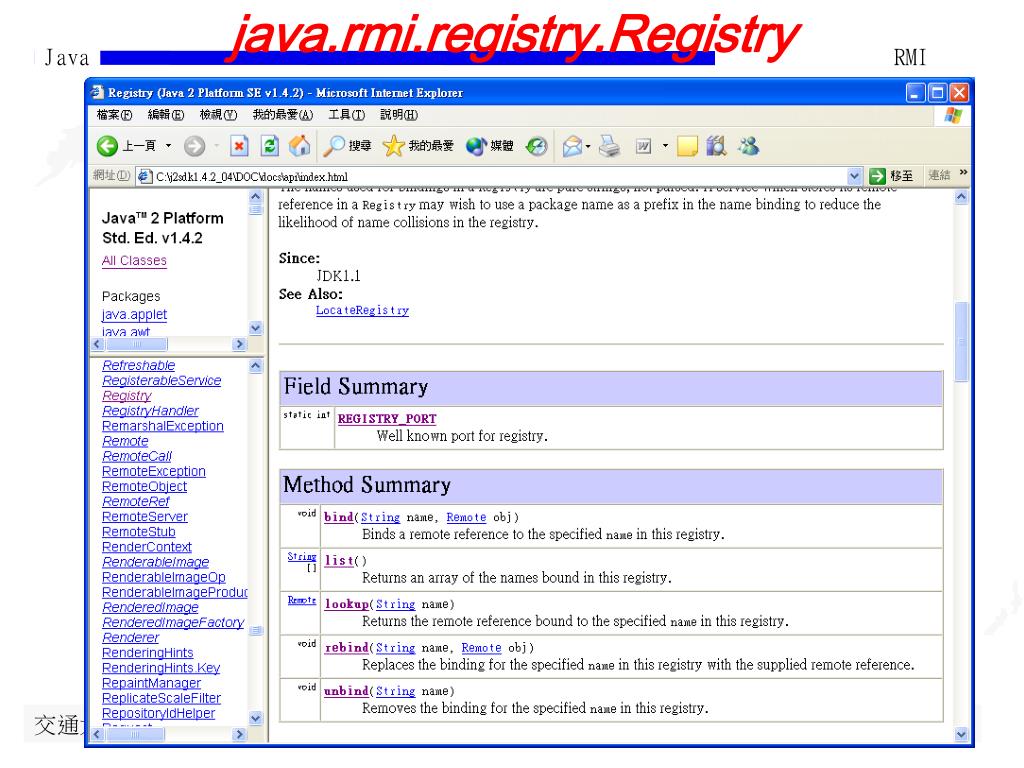Open the View (檢視) menu
1024x768 pixels.
(218, 115)
